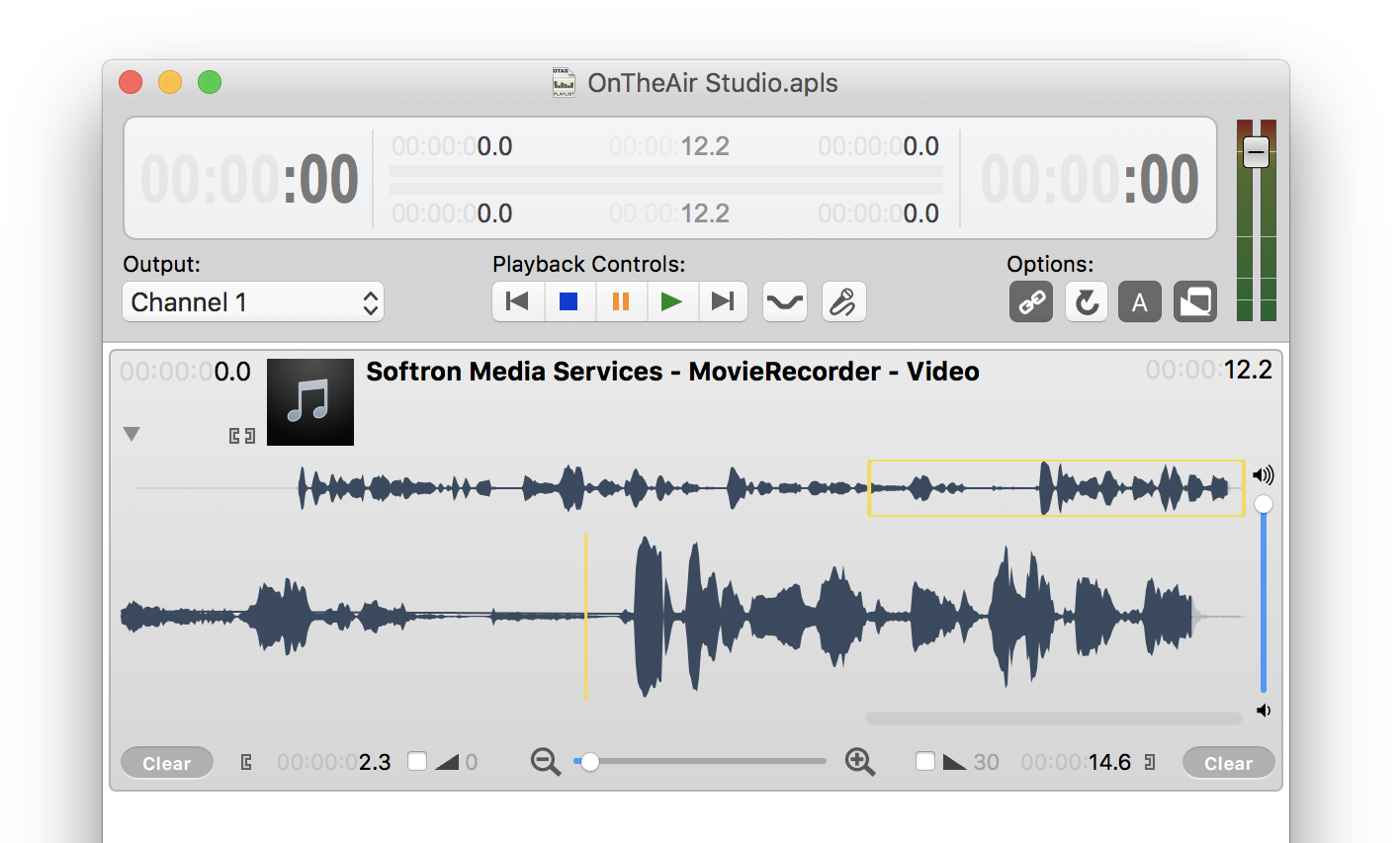Toggle the loop arrow option

point(1087,301)
